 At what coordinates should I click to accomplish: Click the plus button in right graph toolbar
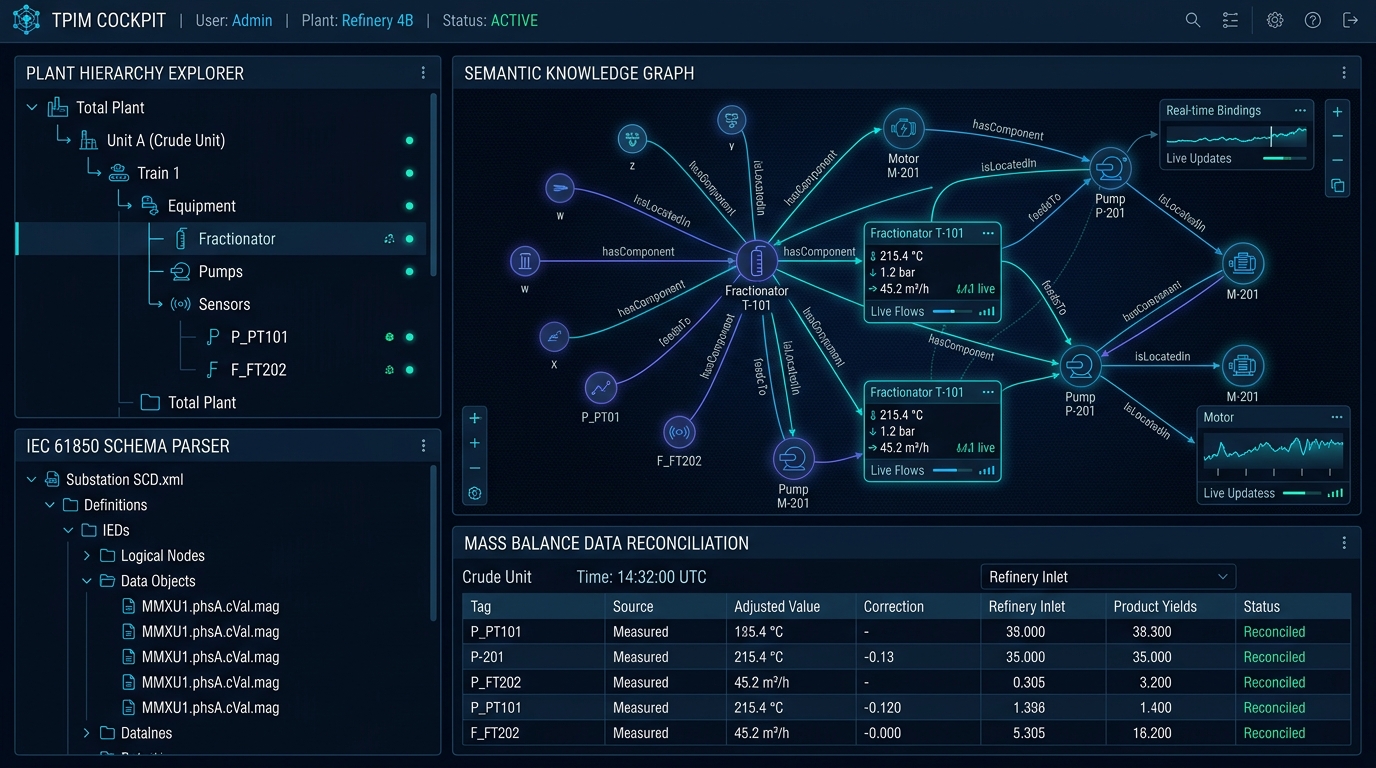(x=1338, y=111)
